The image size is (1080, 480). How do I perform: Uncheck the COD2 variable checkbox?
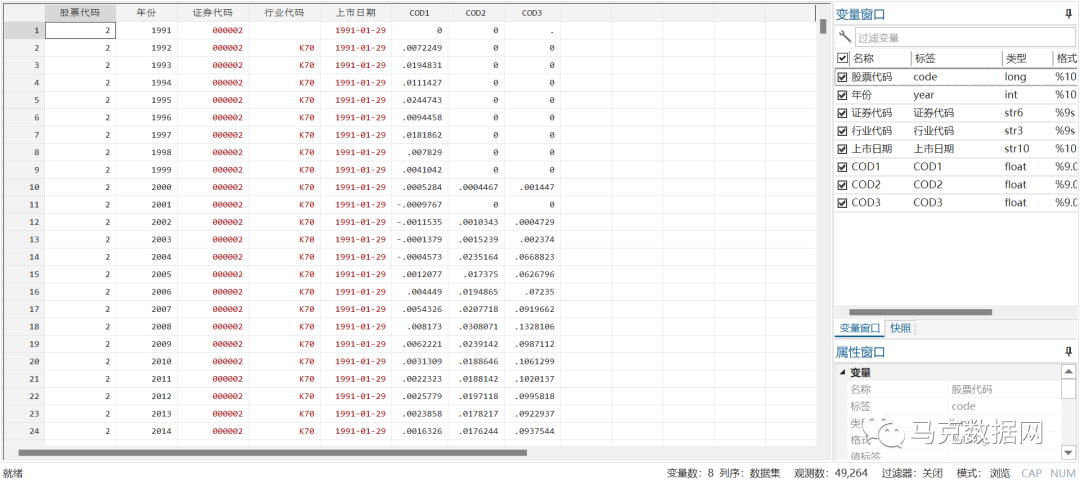pyautogui.click(x=842, y=185)
